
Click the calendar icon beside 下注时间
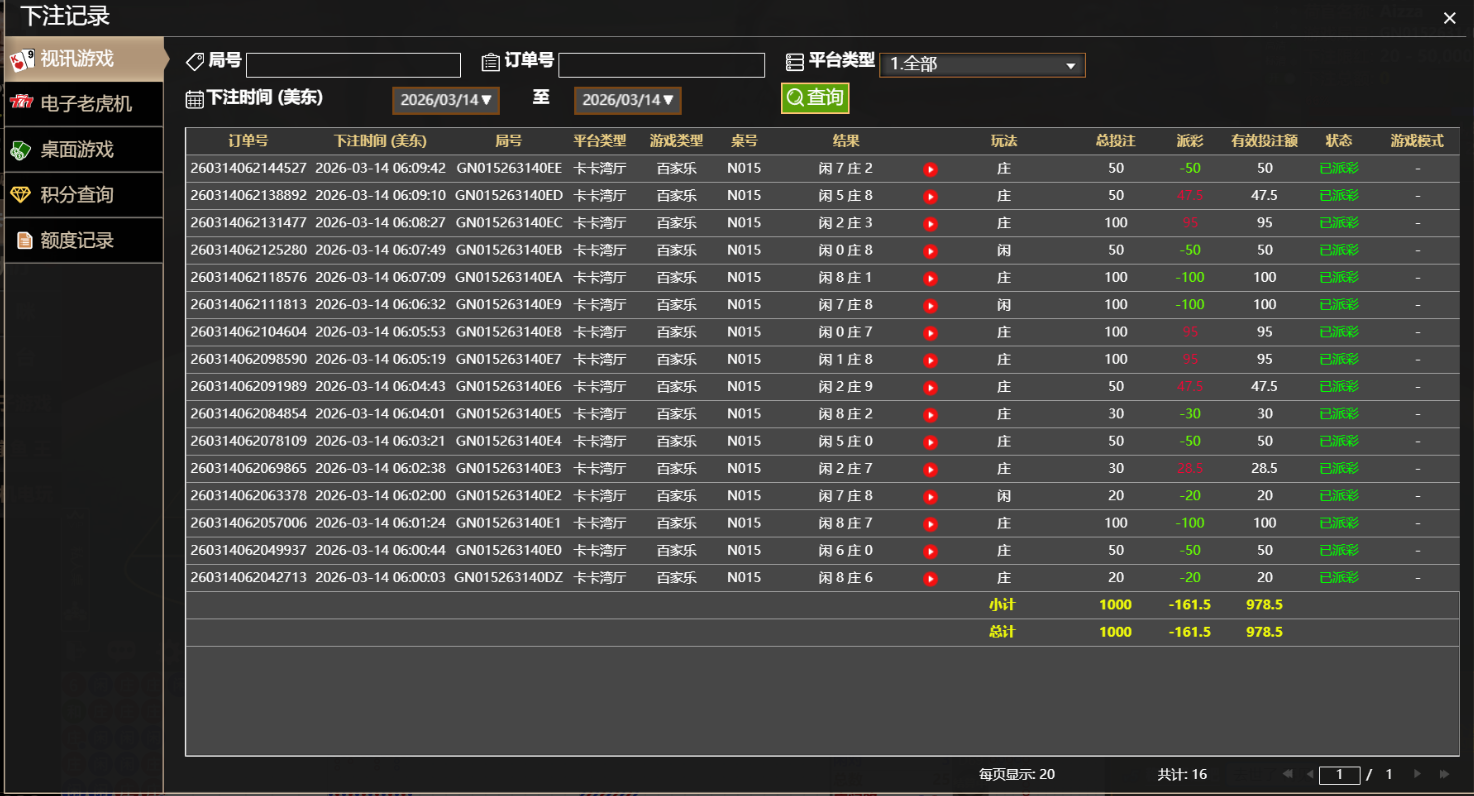tap(195, 99)
